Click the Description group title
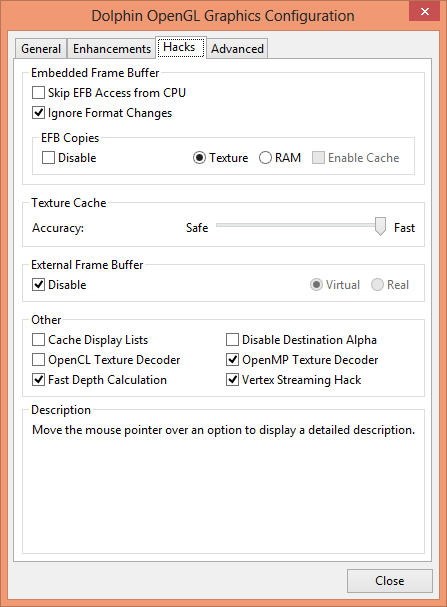This screenshot has height=607, width=447. click(61, 410)
